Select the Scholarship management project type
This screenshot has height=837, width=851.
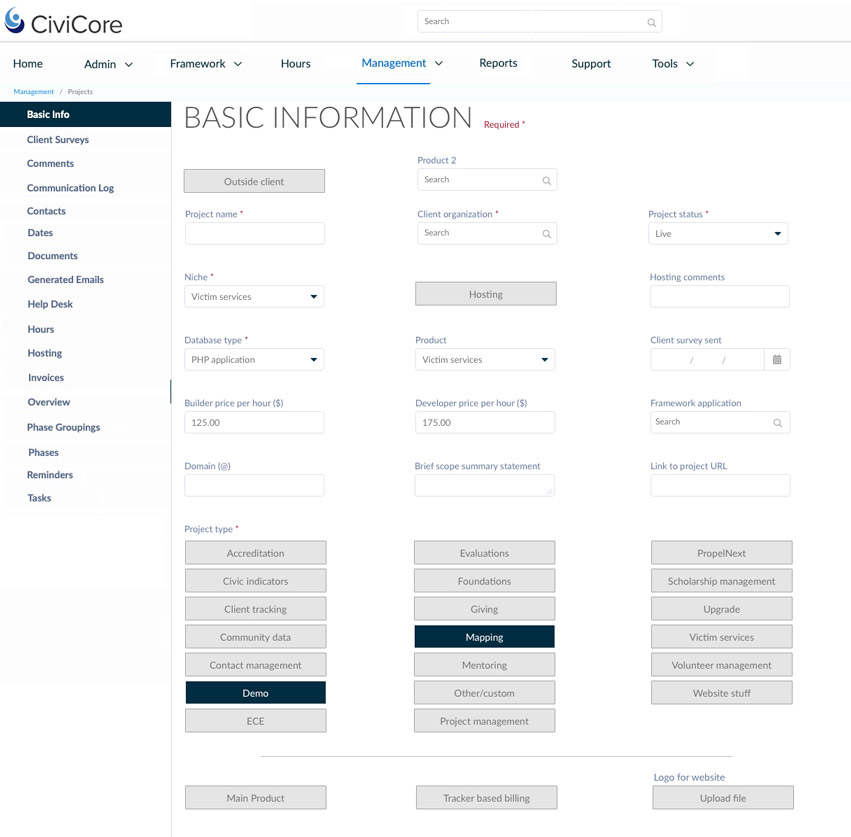tap(721, 581)
